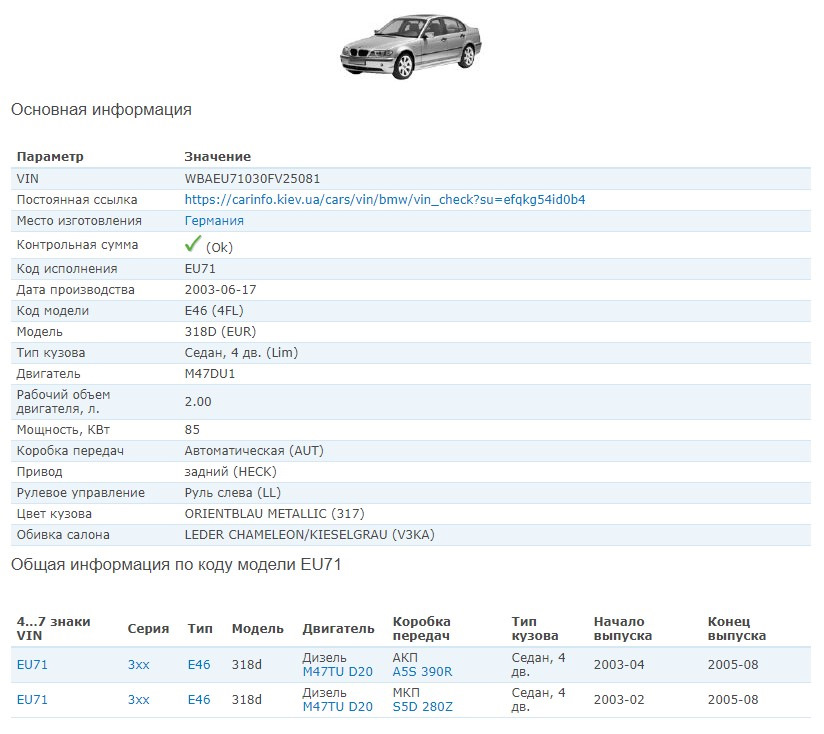Click the power value 85
Image resolution: width=824 pixels, height=734 pixels.
tap(192, 430)
